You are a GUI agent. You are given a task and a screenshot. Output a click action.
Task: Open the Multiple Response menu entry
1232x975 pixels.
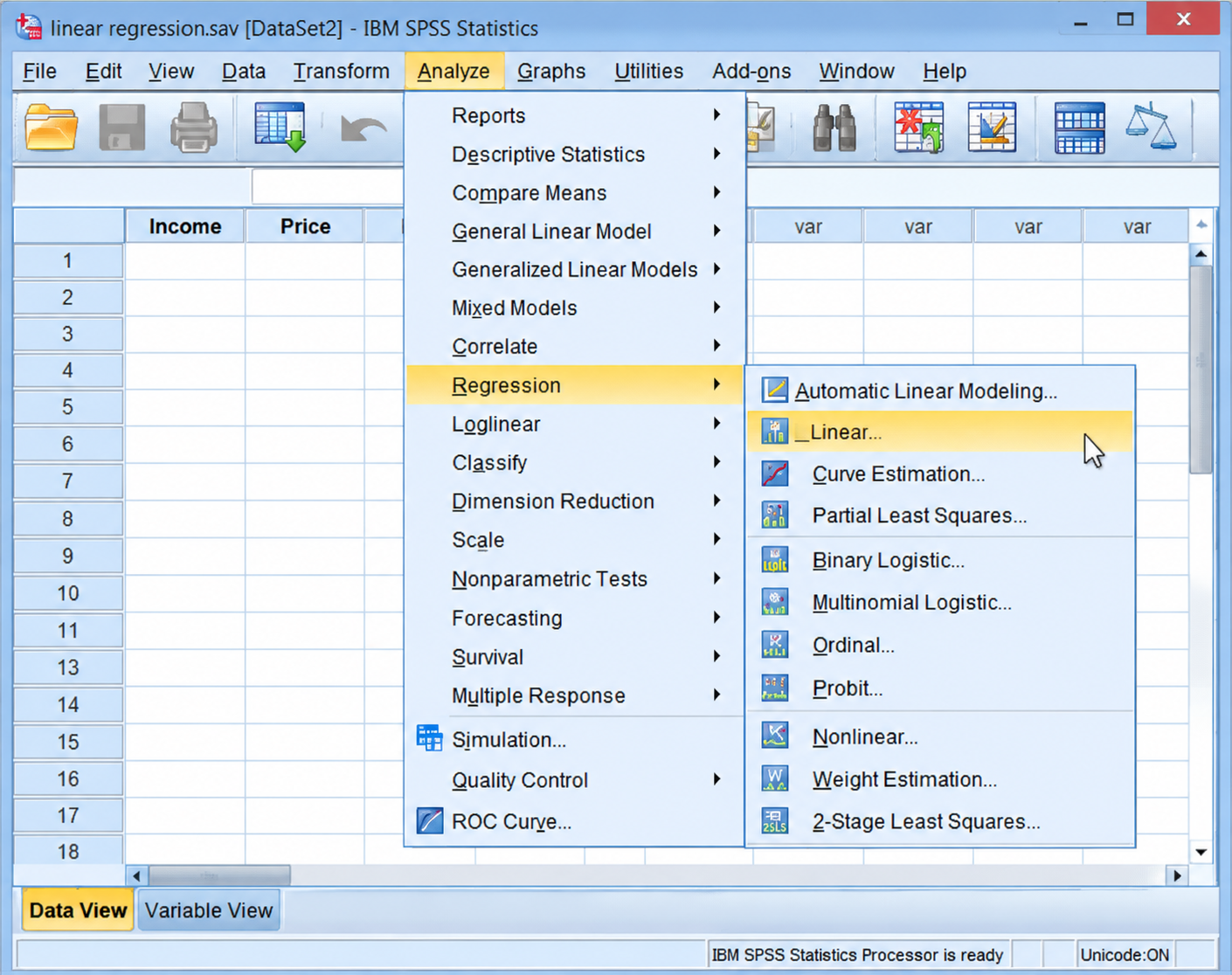pos(574,695)
